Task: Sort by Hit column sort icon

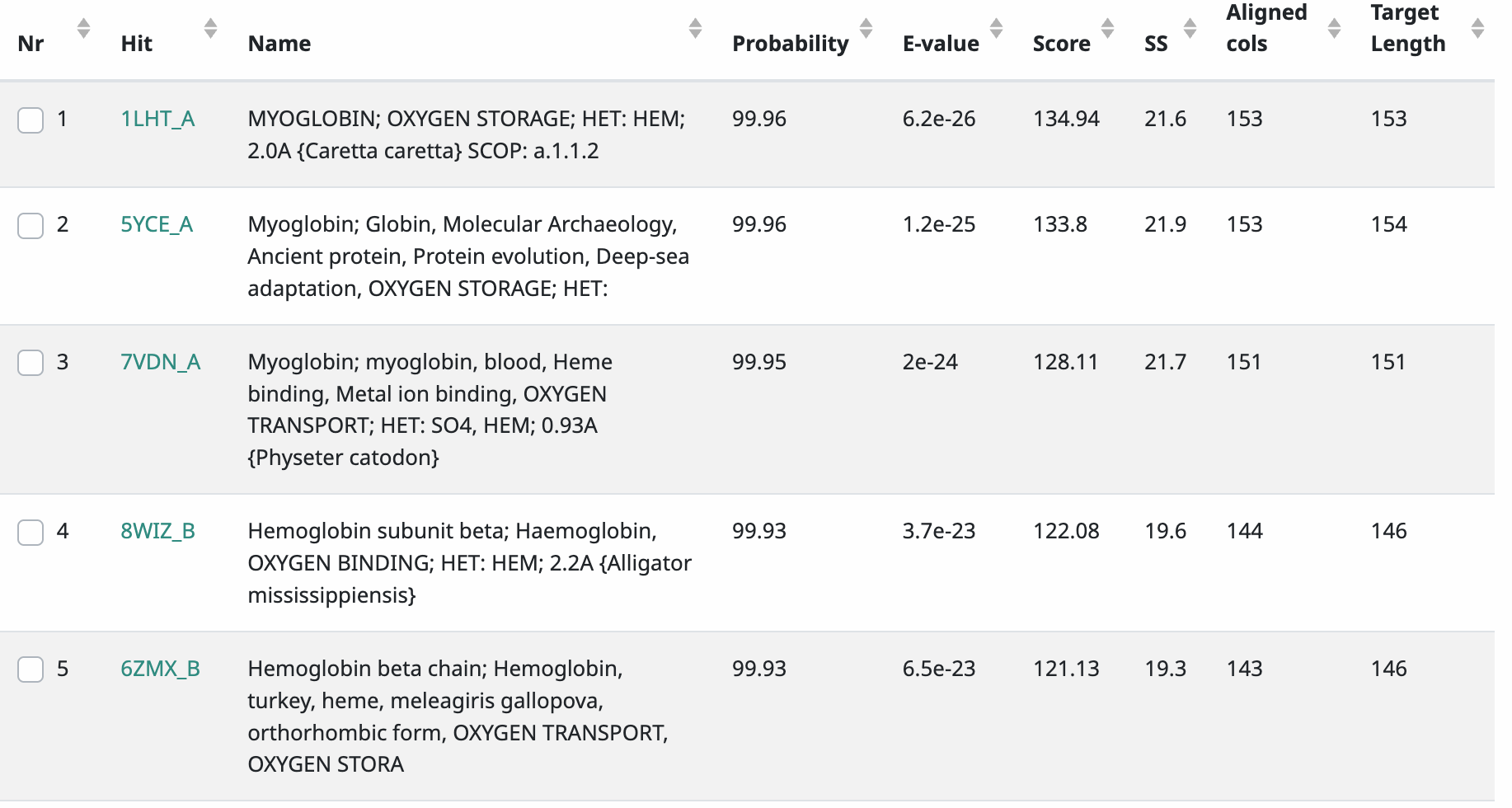Action: [x=211, y=28]
